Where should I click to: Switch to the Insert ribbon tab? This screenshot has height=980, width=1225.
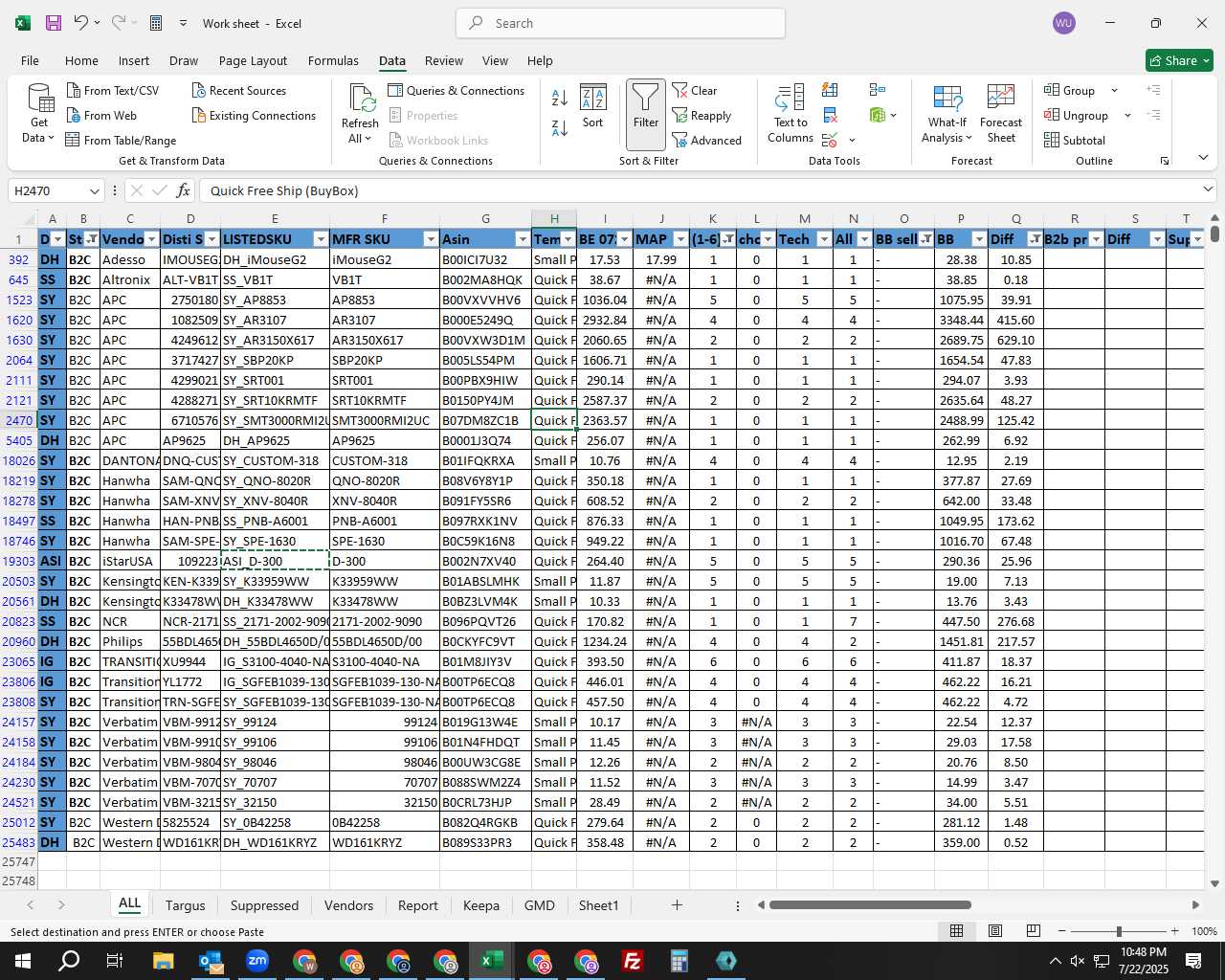tap(134, 60)
